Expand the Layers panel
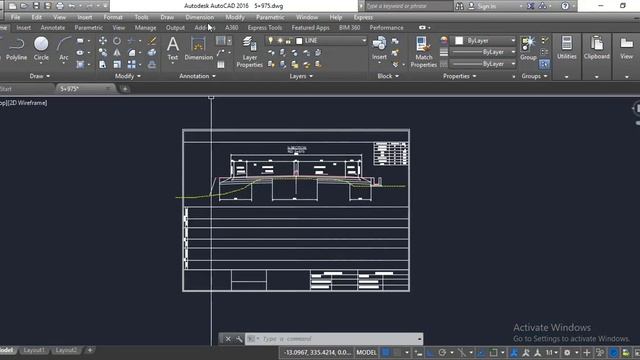The width and height of the screenshot is (640, 360). 301,76
